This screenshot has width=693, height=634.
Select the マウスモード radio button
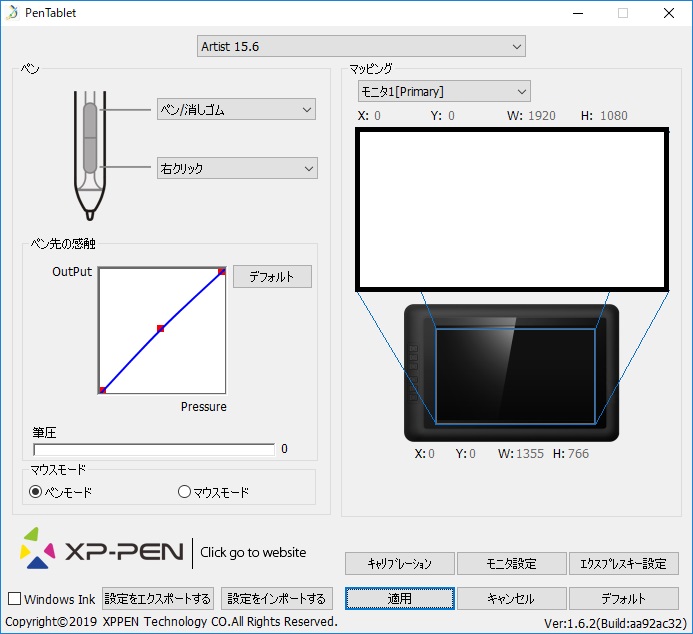coord(183,491)
